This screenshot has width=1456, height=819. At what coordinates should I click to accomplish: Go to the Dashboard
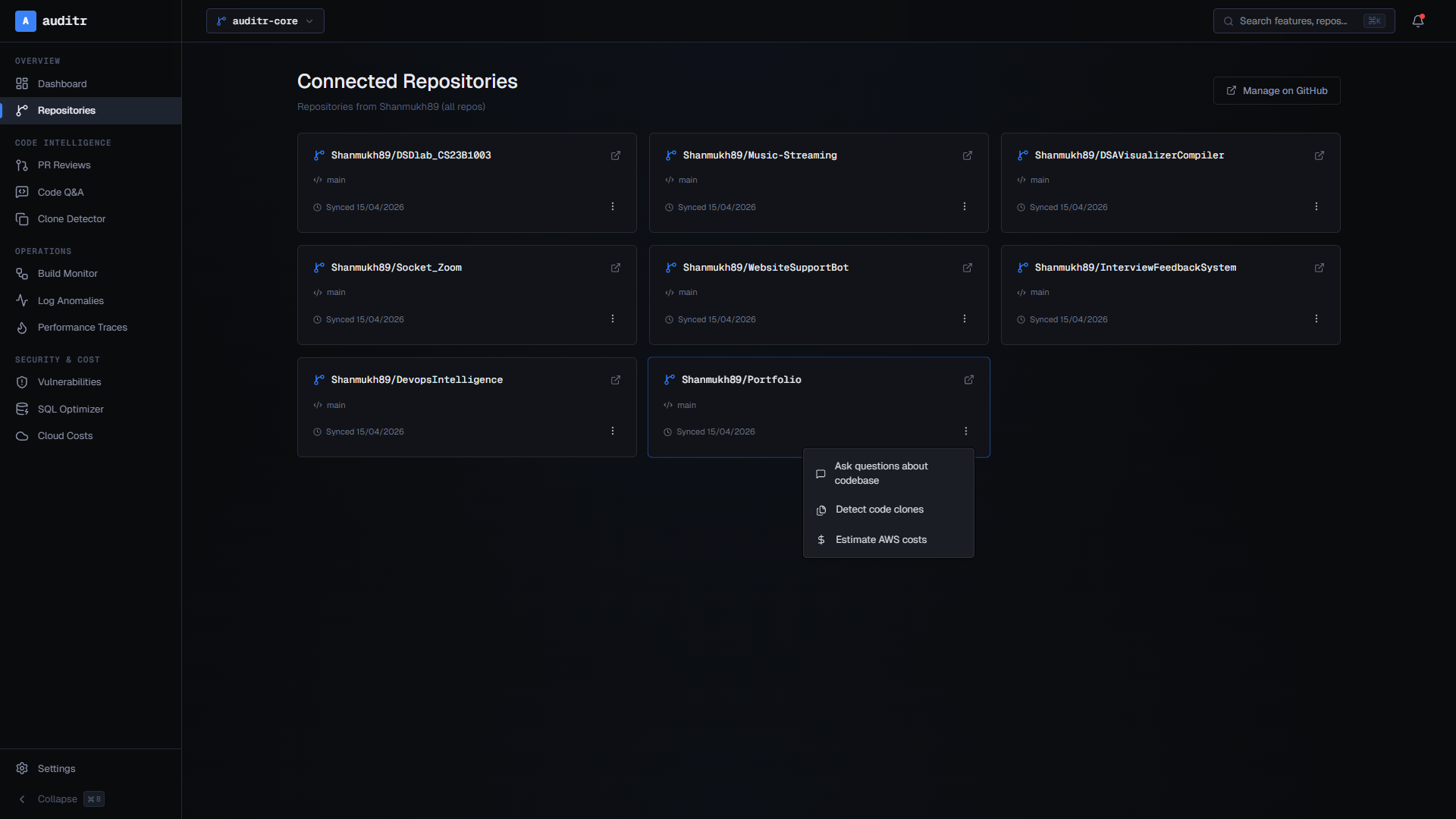[x=61, y=83]
